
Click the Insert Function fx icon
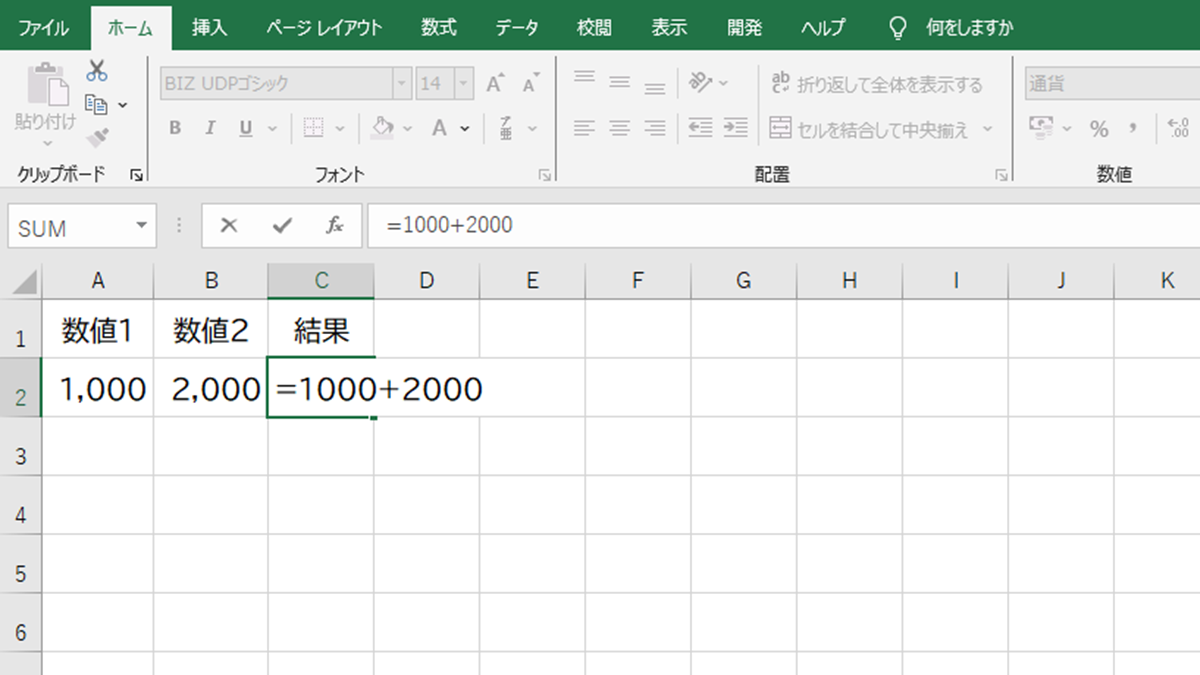click(336, 225)
